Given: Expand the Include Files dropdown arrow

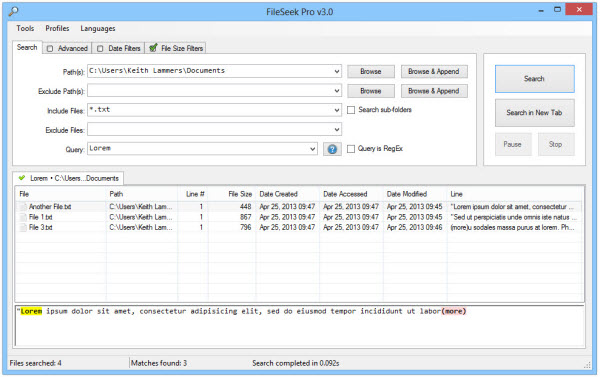Looking at the screenshot, I should click(x=337, y=110).
